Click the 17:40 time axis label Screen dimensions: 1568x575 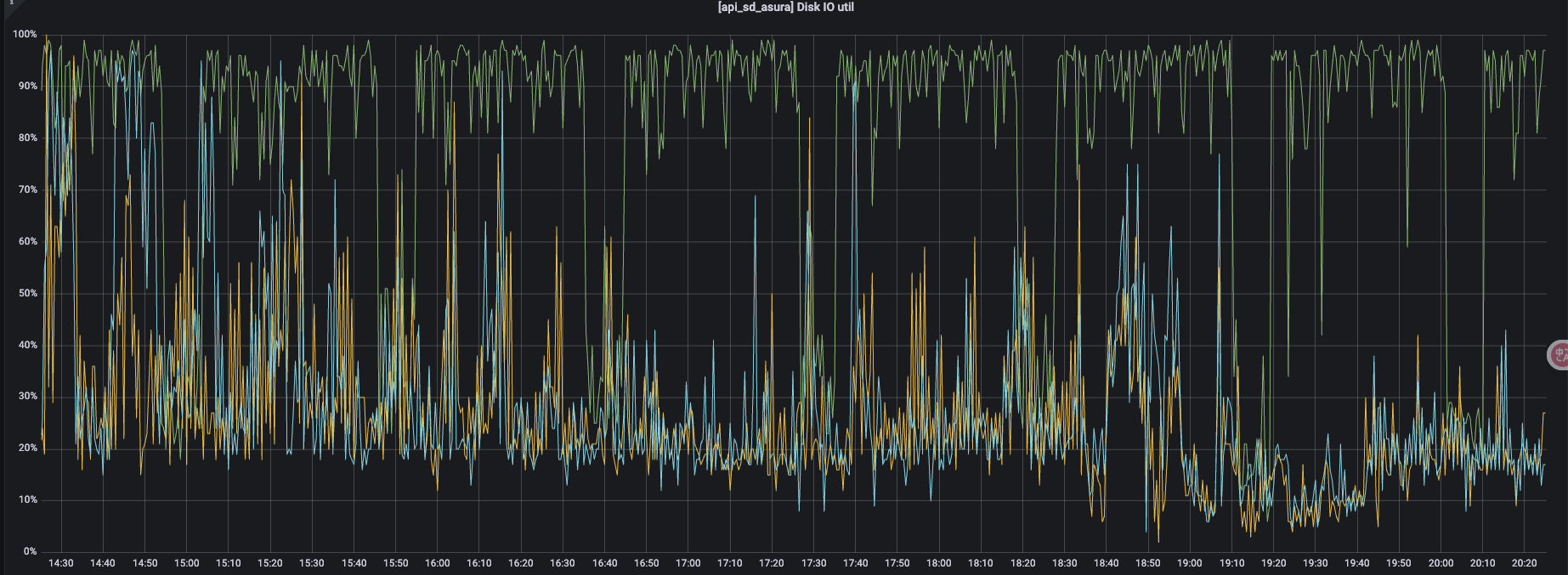[856, 564]
